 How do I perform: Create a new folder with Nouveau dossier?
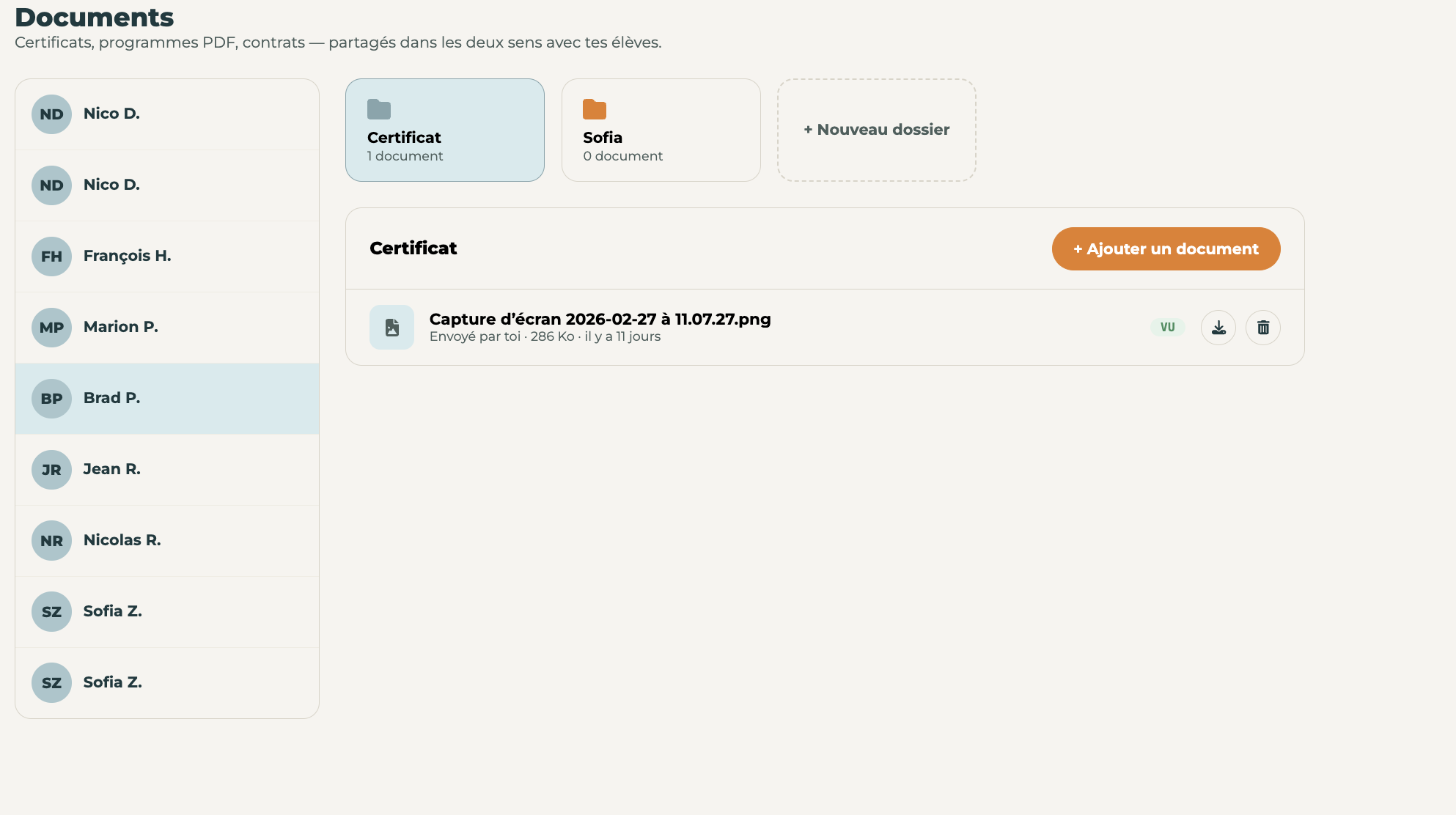click(x=877, y=130)
